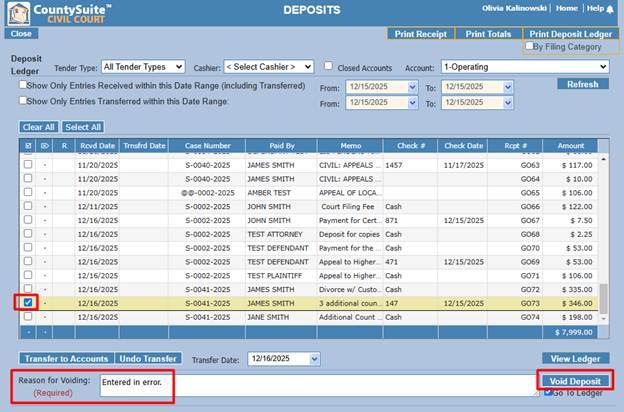624x412 pixels.
Task: Open the Transfer Date picker dropdown
Action: (x=314, y=359)
